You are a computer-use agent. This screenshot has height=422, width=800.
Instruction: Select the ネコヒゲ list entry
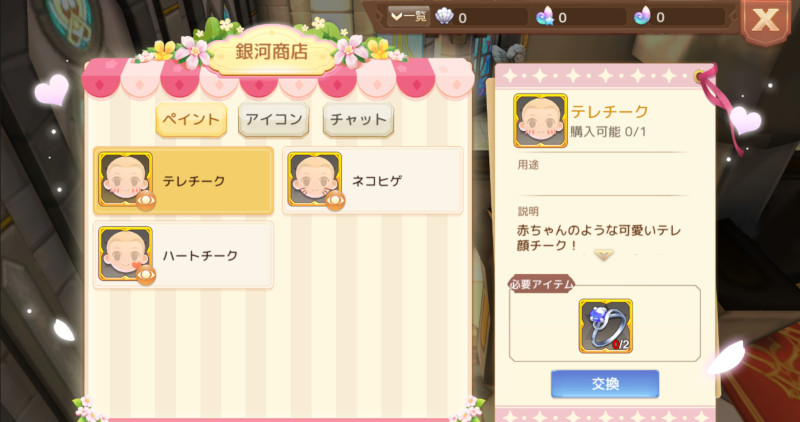coord(373,180)
